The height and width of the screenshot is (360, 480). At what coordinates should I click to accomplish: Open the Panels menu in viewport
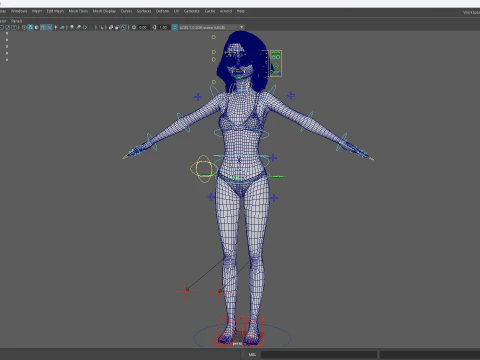16,21
